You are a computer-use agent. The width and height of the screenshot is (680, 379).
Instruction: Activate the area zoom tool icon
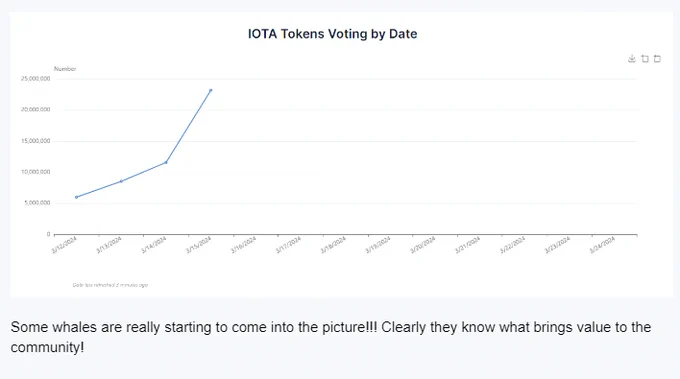645,59
